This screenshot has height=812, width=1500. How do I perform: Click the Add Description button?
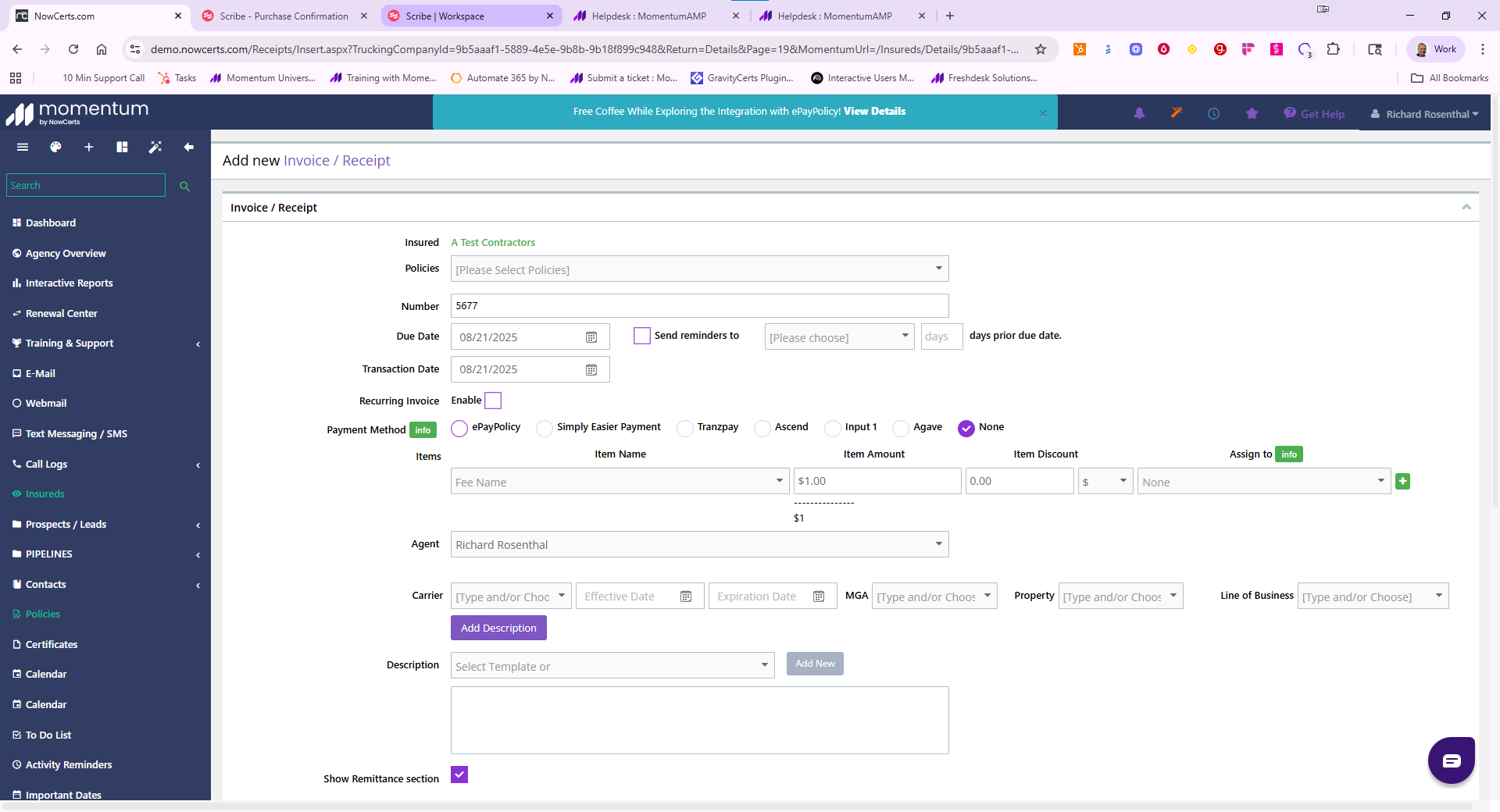[498, 628]
